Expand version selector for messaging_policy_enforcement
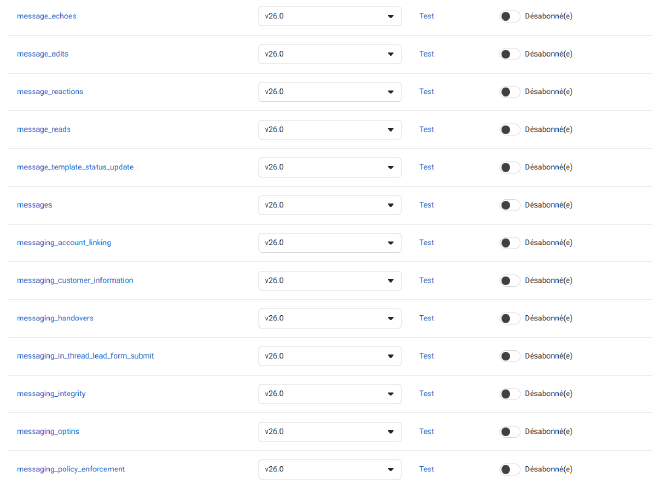 [330, 469]
